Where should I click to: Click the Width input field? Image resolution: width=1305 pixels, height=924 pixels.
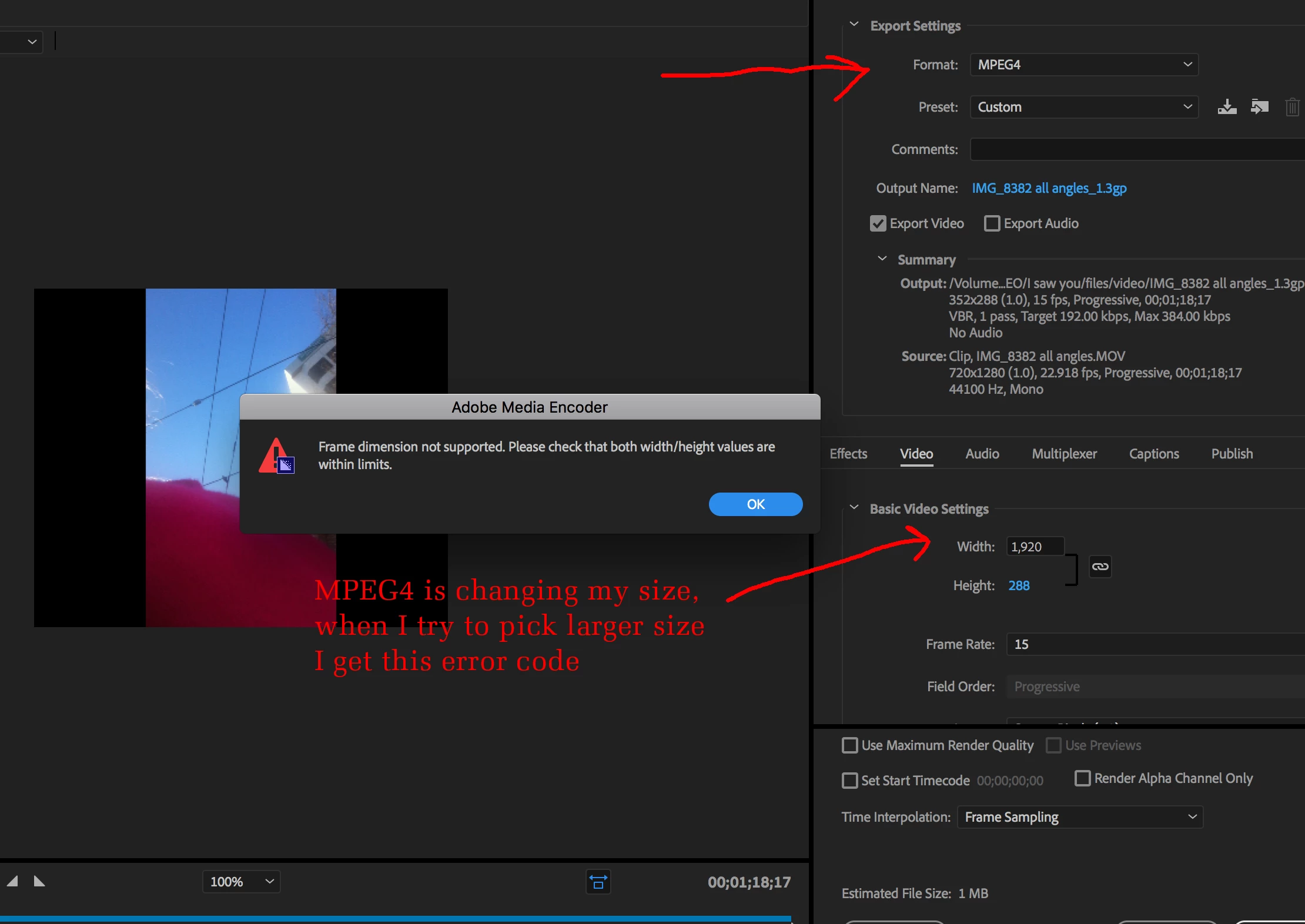pyautogui.click(x=1035, y=547)
